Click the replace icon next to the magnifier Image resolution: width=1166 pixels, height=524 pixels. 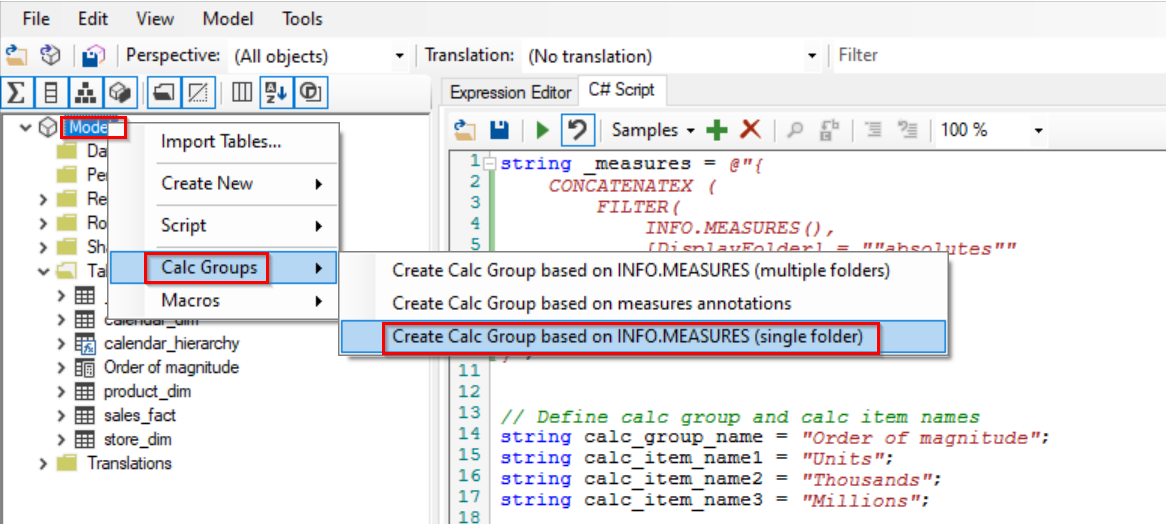[827, 130]
